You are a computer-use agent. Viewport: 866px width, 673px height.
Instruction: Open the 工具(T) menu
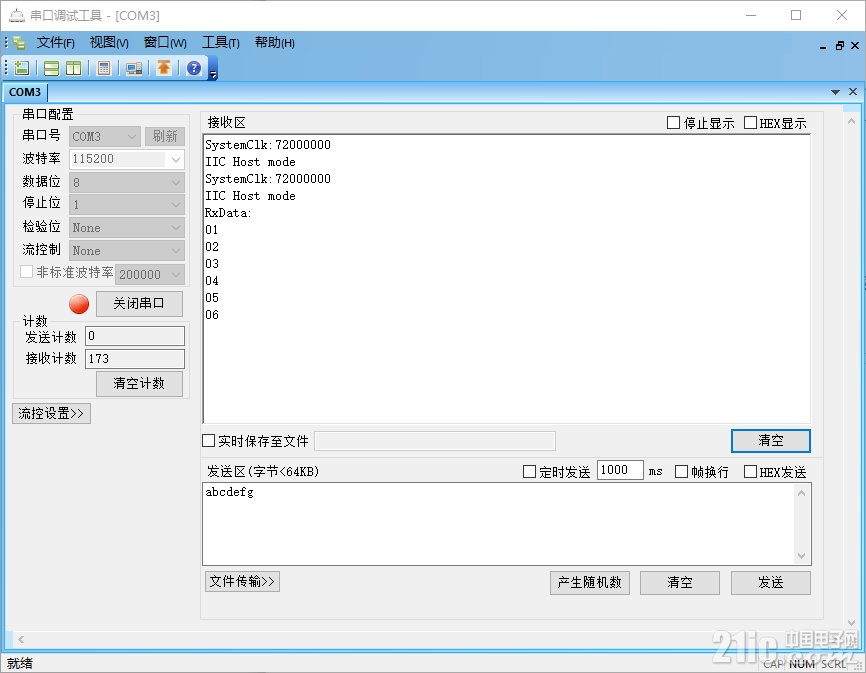220,43
